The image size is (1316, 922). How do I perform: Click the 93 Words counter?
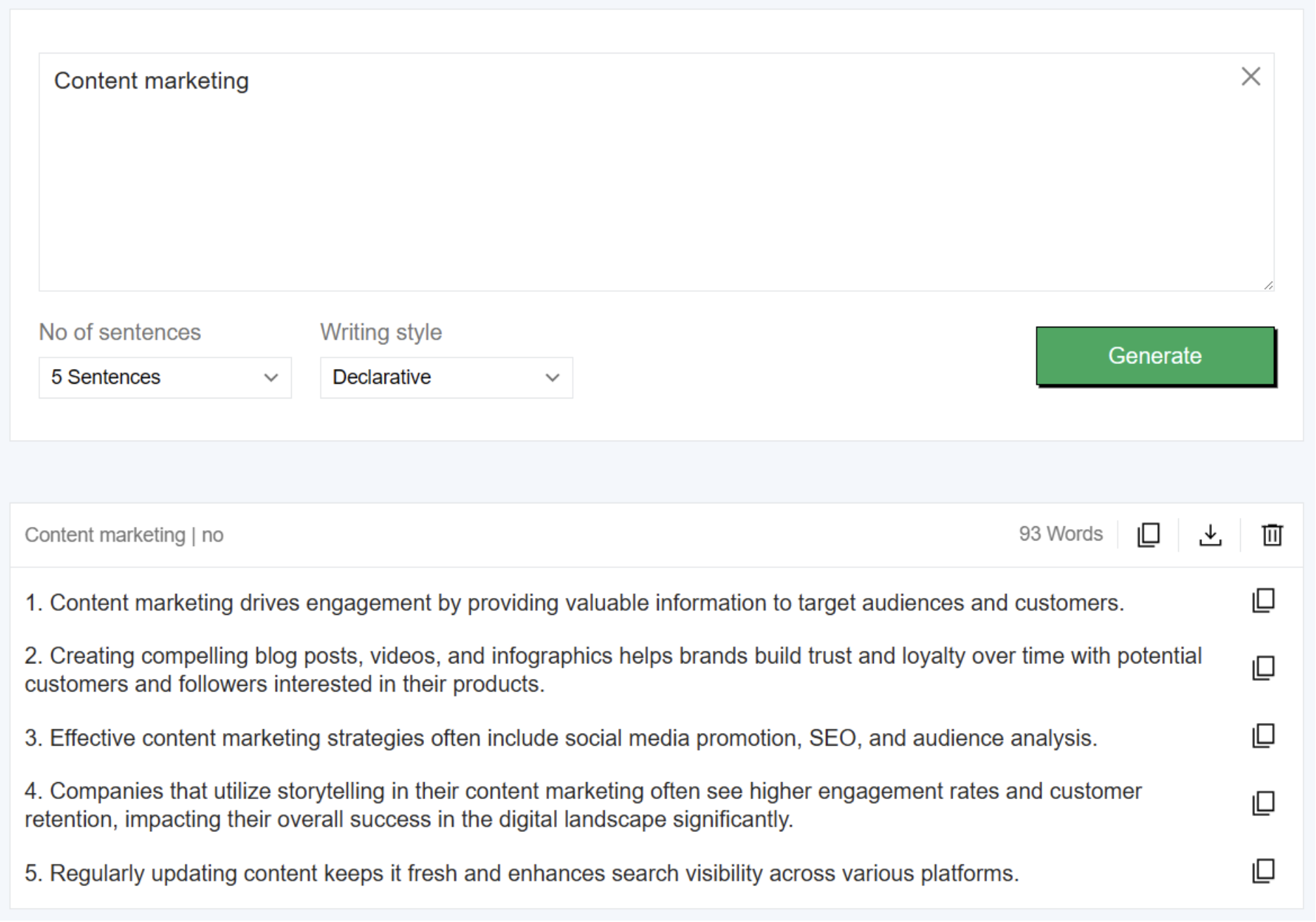[1060, 534]
